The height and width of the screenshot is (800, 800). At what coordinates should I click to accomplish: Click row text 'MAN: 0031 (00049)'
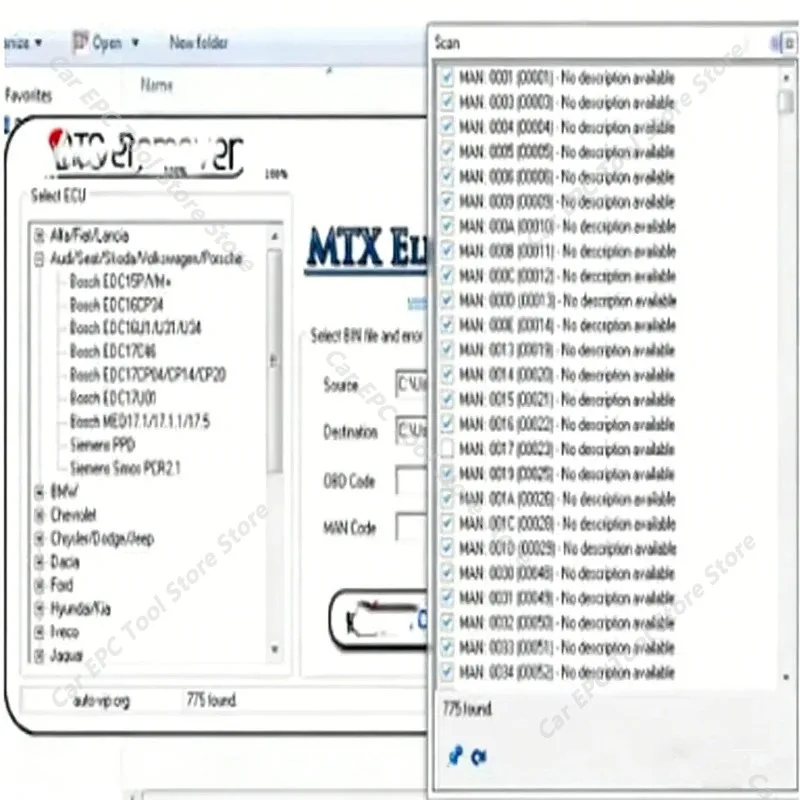click(x=507, y=598)
